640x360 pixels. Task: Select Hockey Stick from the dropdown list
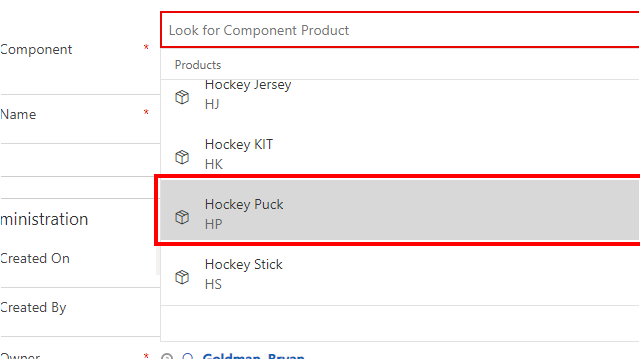tap(400, 274)
